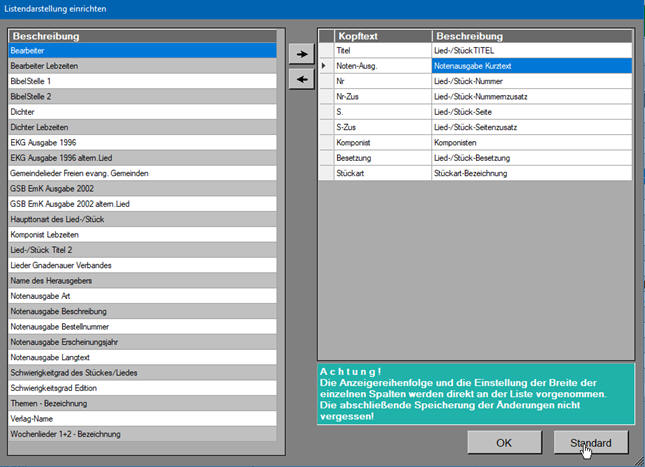645x467 pixels.
Task: Select Bearbeiter Lebzeiten entry
Action: [141, 65]
